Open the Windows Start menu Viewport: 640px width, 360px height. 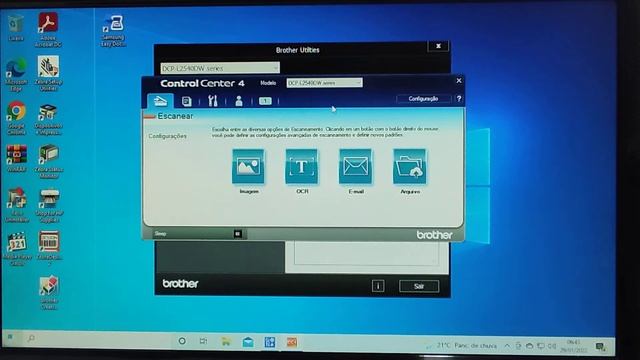[x=10, y=337]
